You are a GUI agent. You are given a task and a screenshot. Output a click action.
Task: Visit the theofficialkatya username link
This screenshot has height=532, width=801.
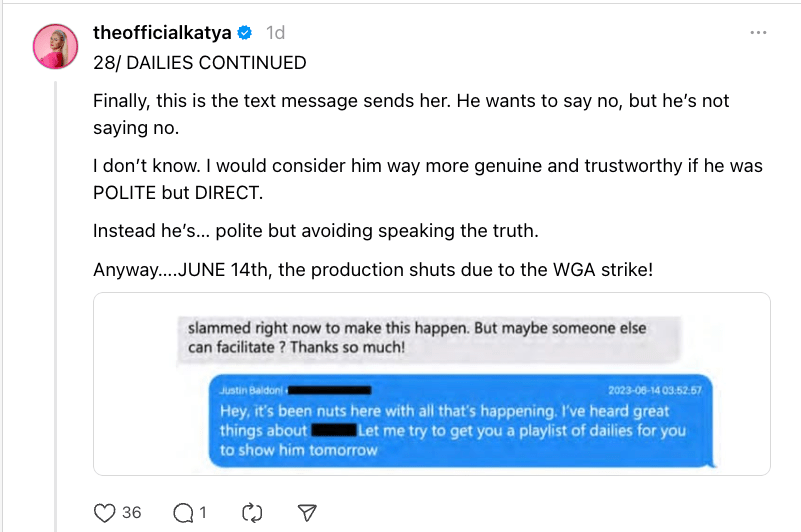[162, 33]
